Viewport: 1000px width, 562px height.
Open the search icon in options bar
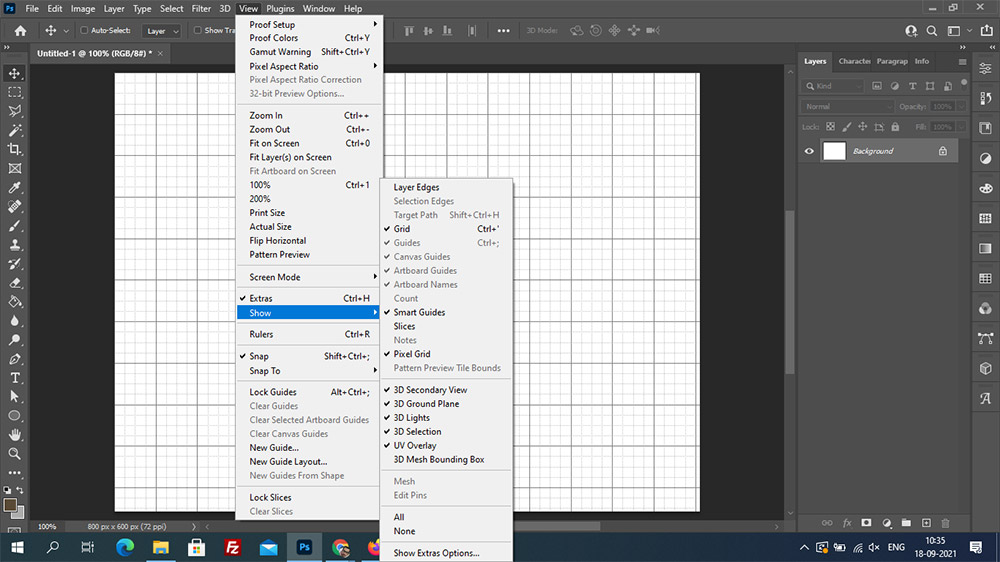pos(932,31)
